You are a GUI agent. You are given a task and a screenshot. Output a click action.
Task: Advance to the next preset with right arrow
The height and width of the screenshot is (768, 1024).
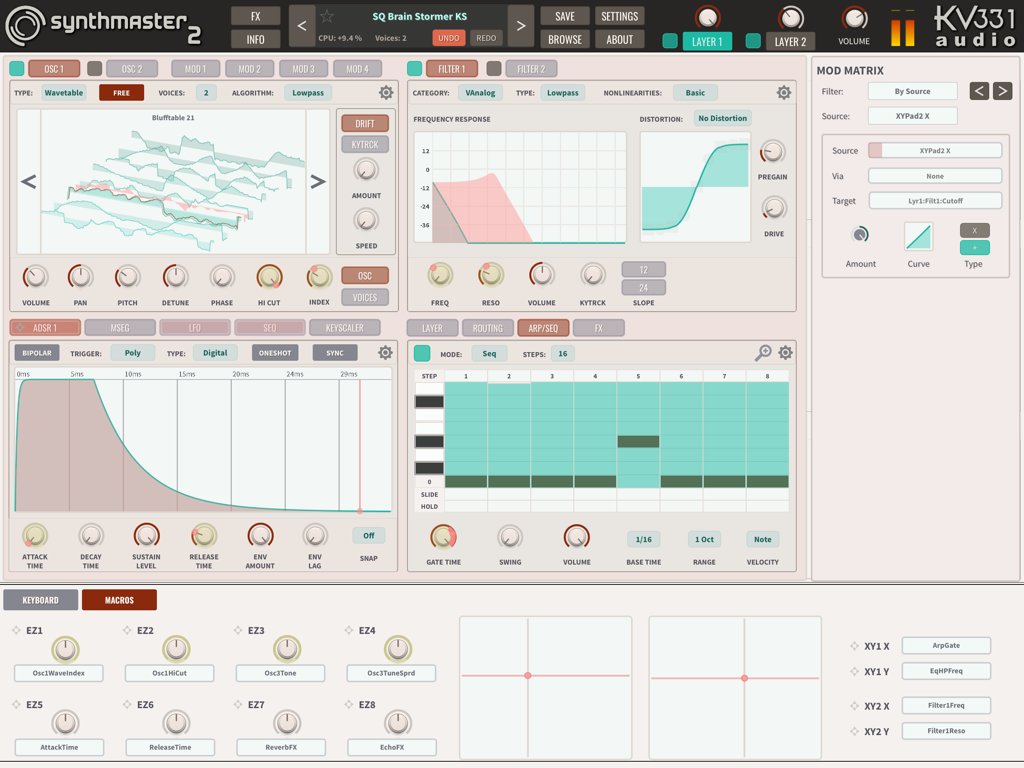[519, 24]
